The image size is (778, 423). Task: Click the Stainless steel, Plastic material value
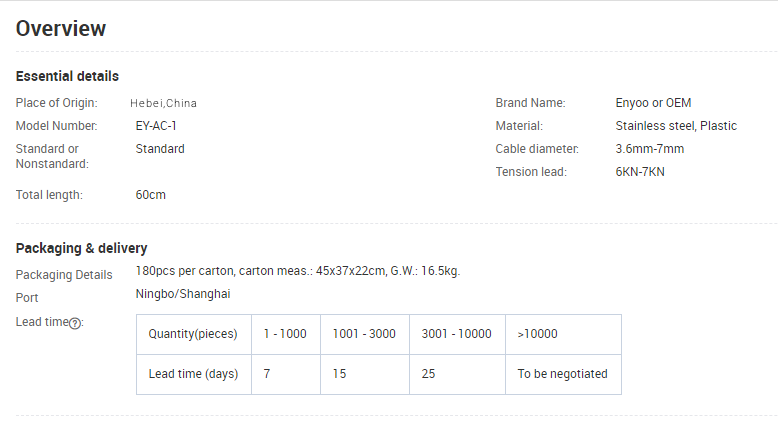tap(676, 126)
